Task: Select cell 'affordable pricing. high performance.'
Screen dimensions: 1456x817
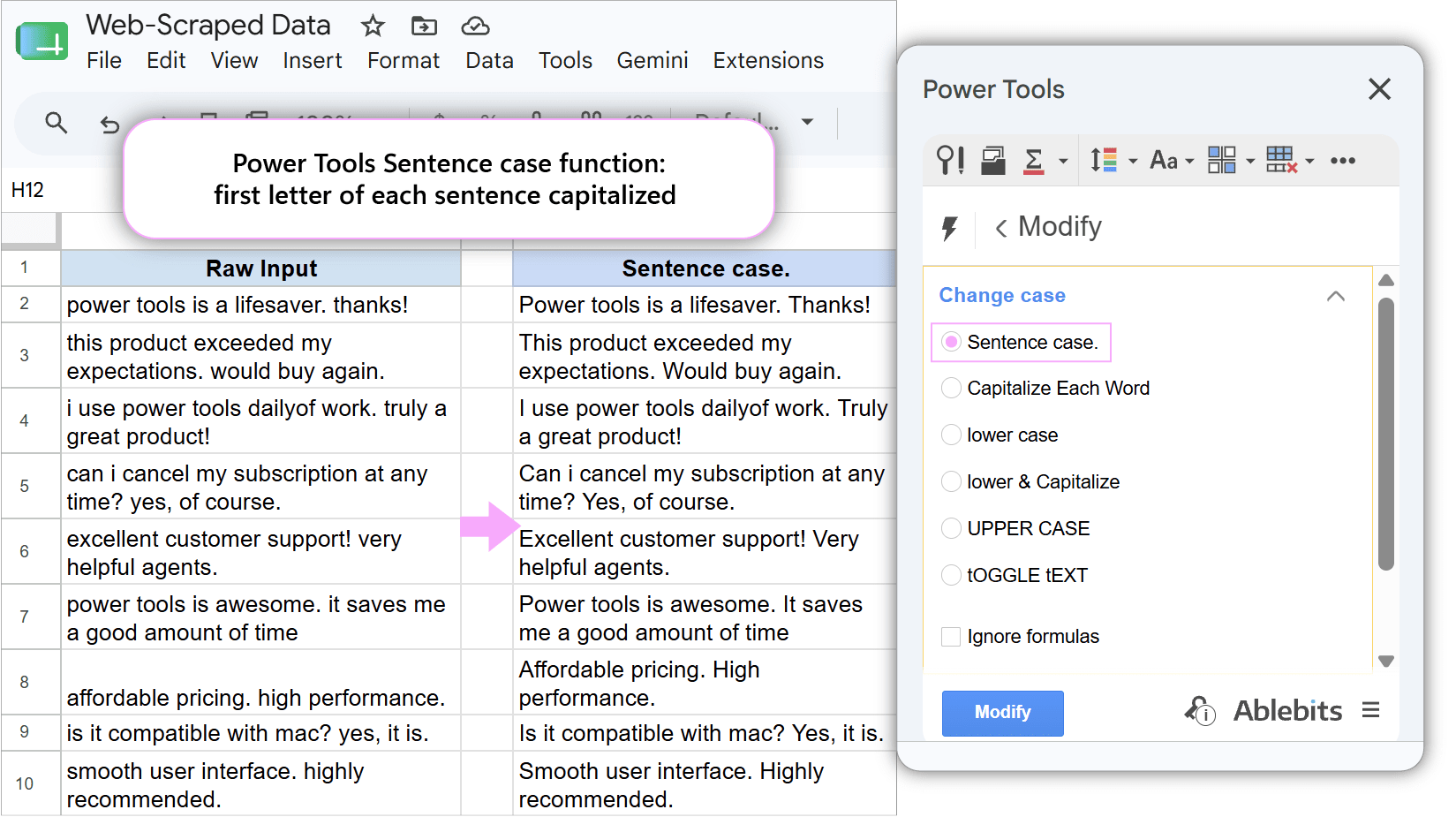Action: (261, 682)
